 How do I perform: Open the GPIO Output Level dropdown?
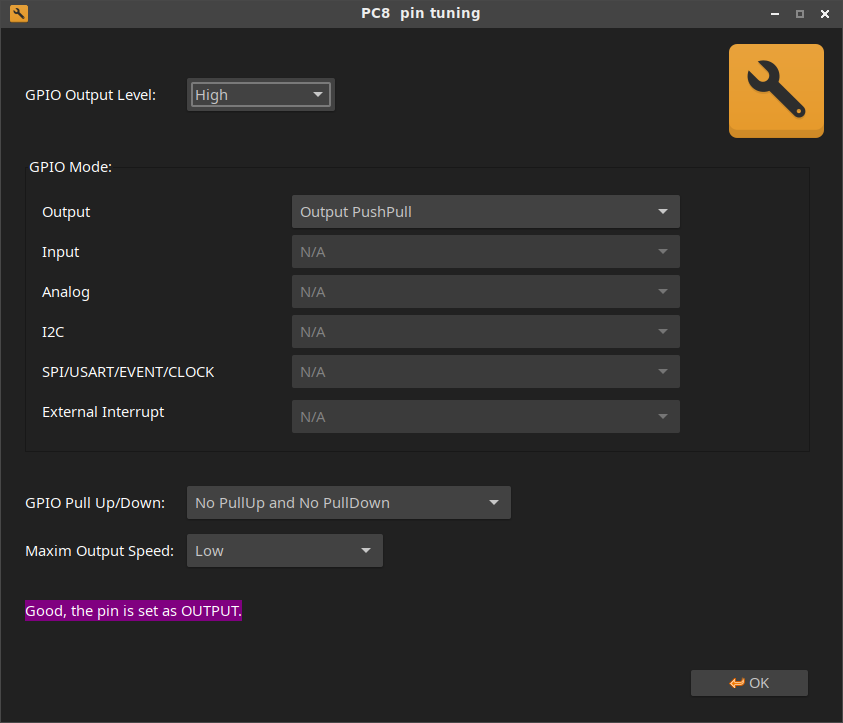click(x=261, y=95)
